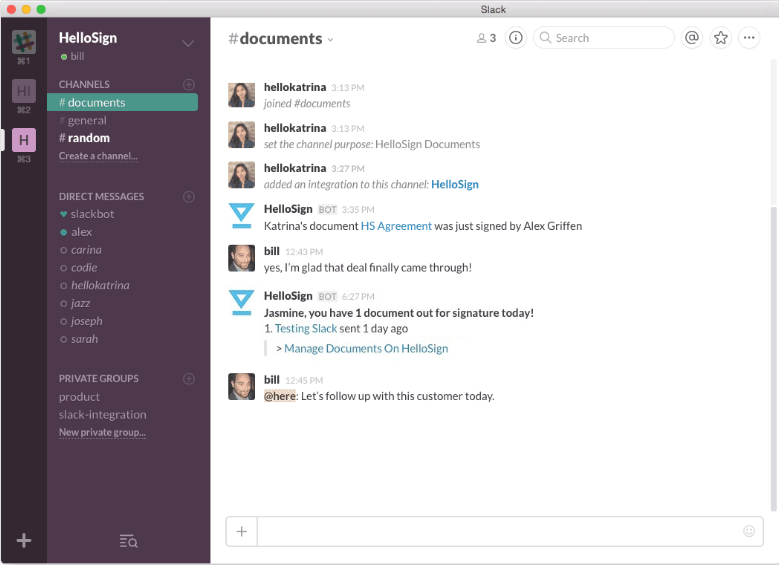
Task: Open the product private group
Action: [79, 397]
